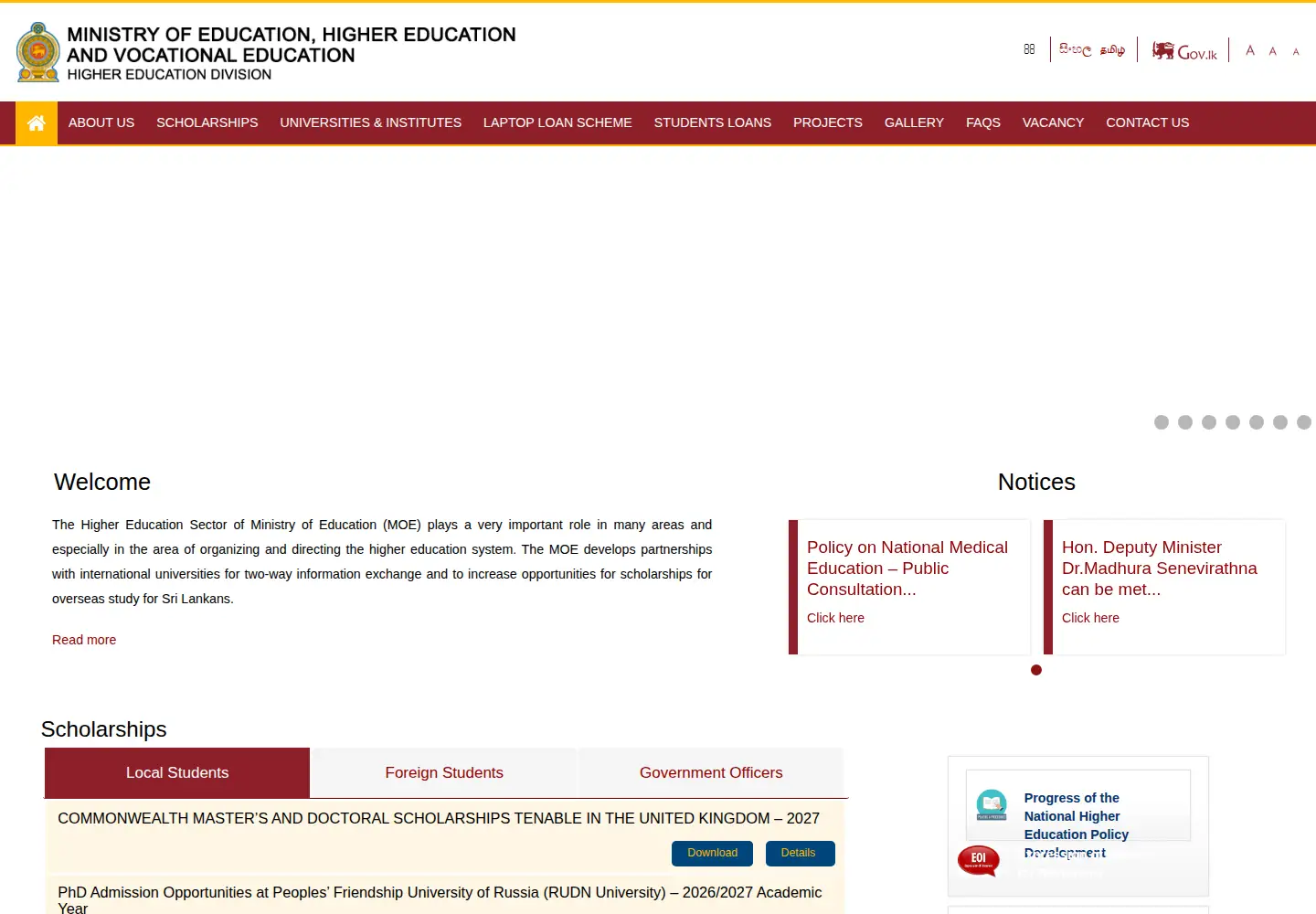Switch site language to Sinhala

(1076, 50)
